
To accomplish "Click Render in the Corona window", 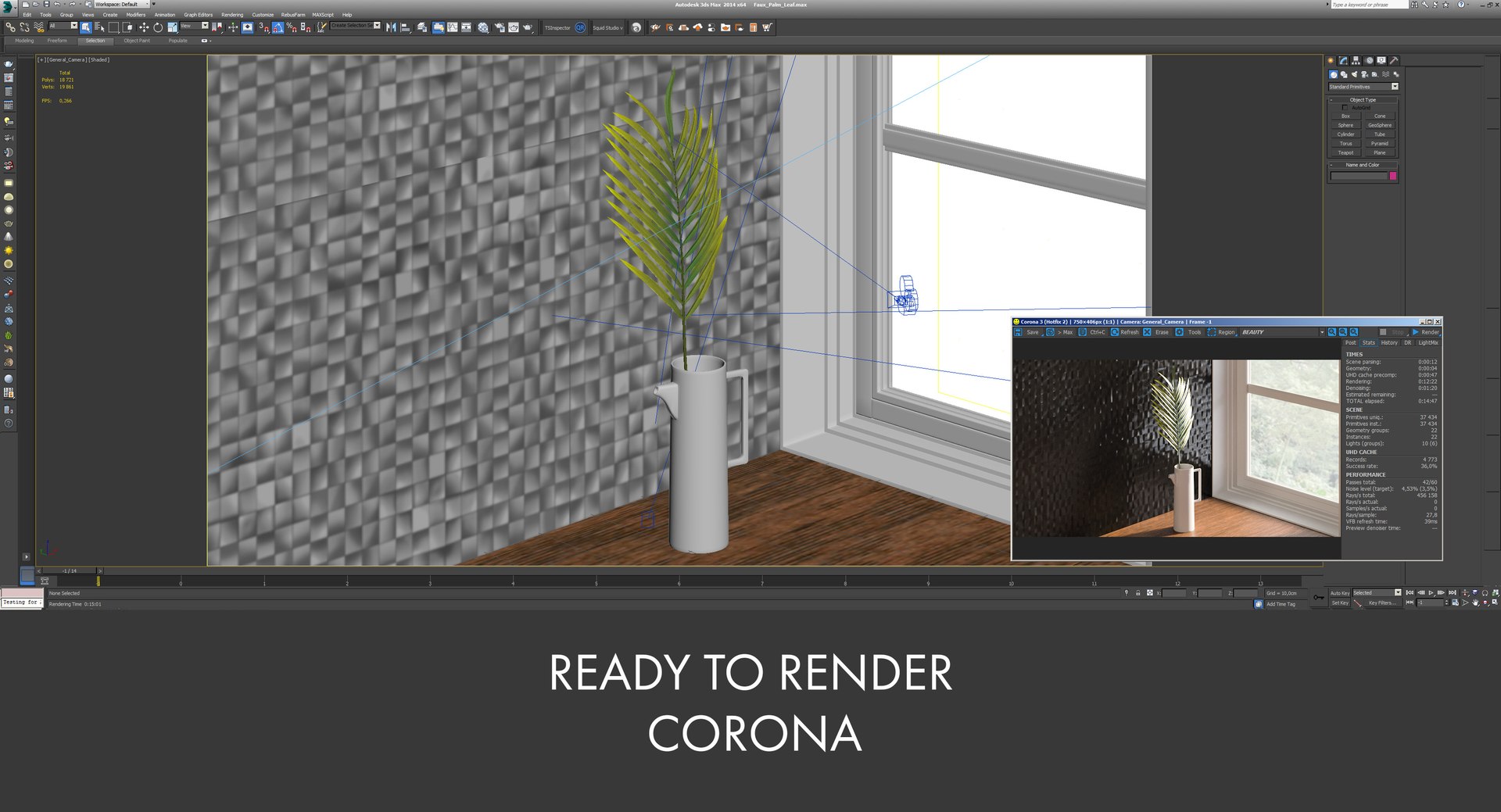I will (1426, 332).
